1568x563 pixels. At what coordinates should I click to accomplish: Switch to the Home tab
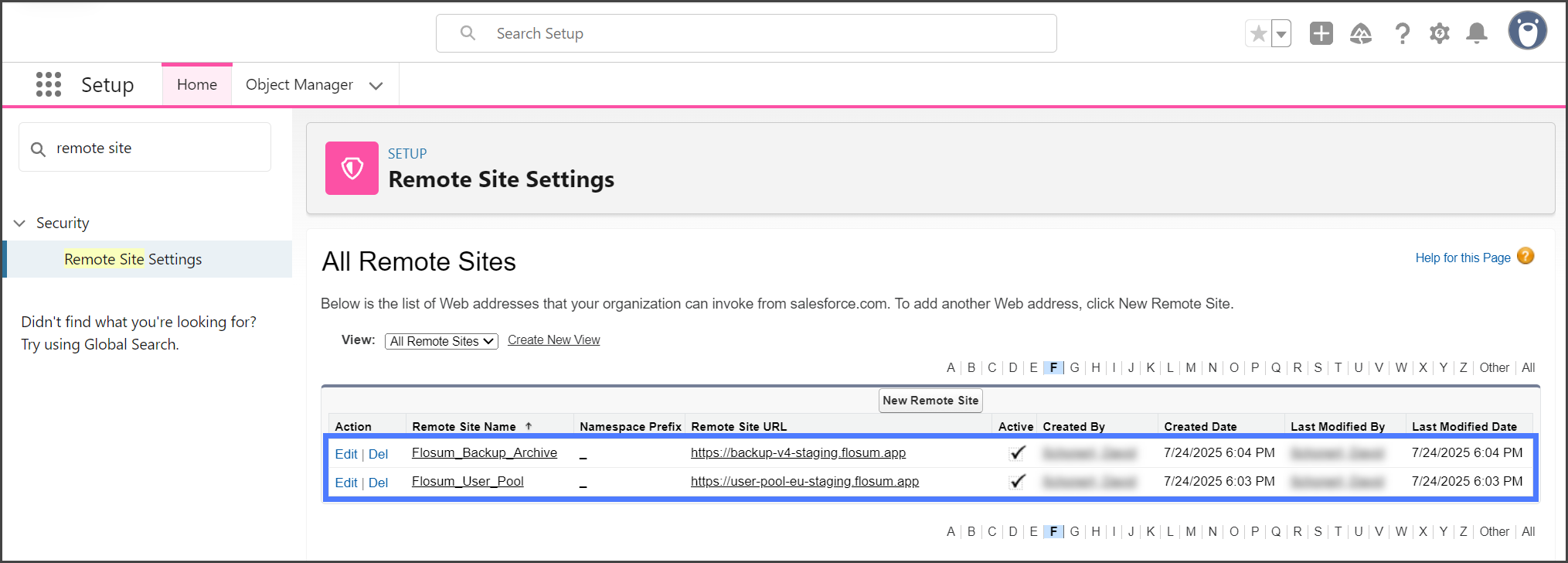(197, 85)
